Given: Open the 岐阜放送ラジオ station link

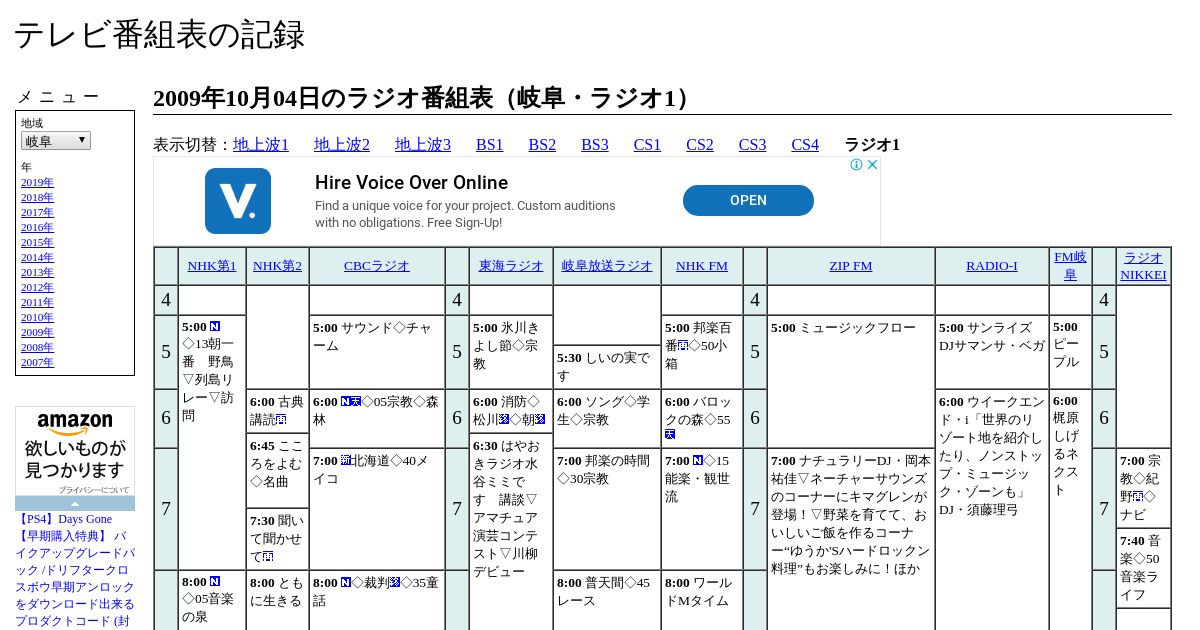Looking at the screenshot, I should point(607,266).
